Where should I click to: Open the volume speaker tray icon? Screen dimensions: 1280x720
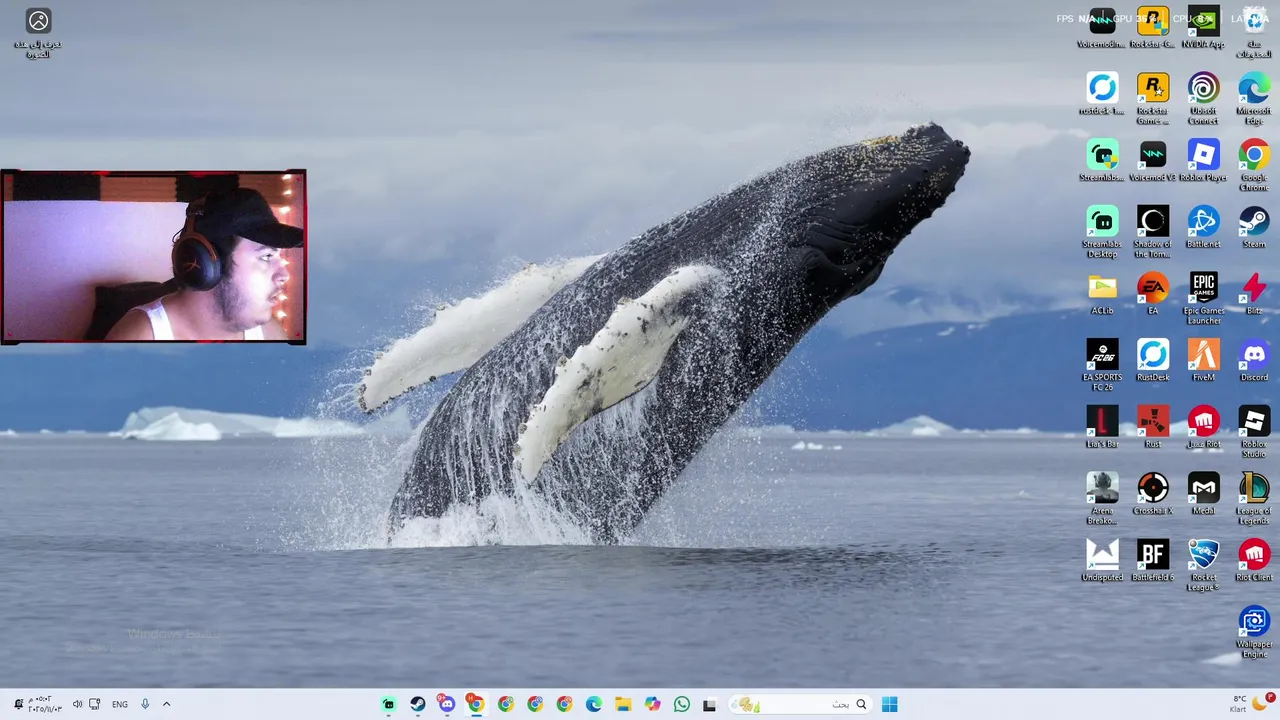click(77, 704)
